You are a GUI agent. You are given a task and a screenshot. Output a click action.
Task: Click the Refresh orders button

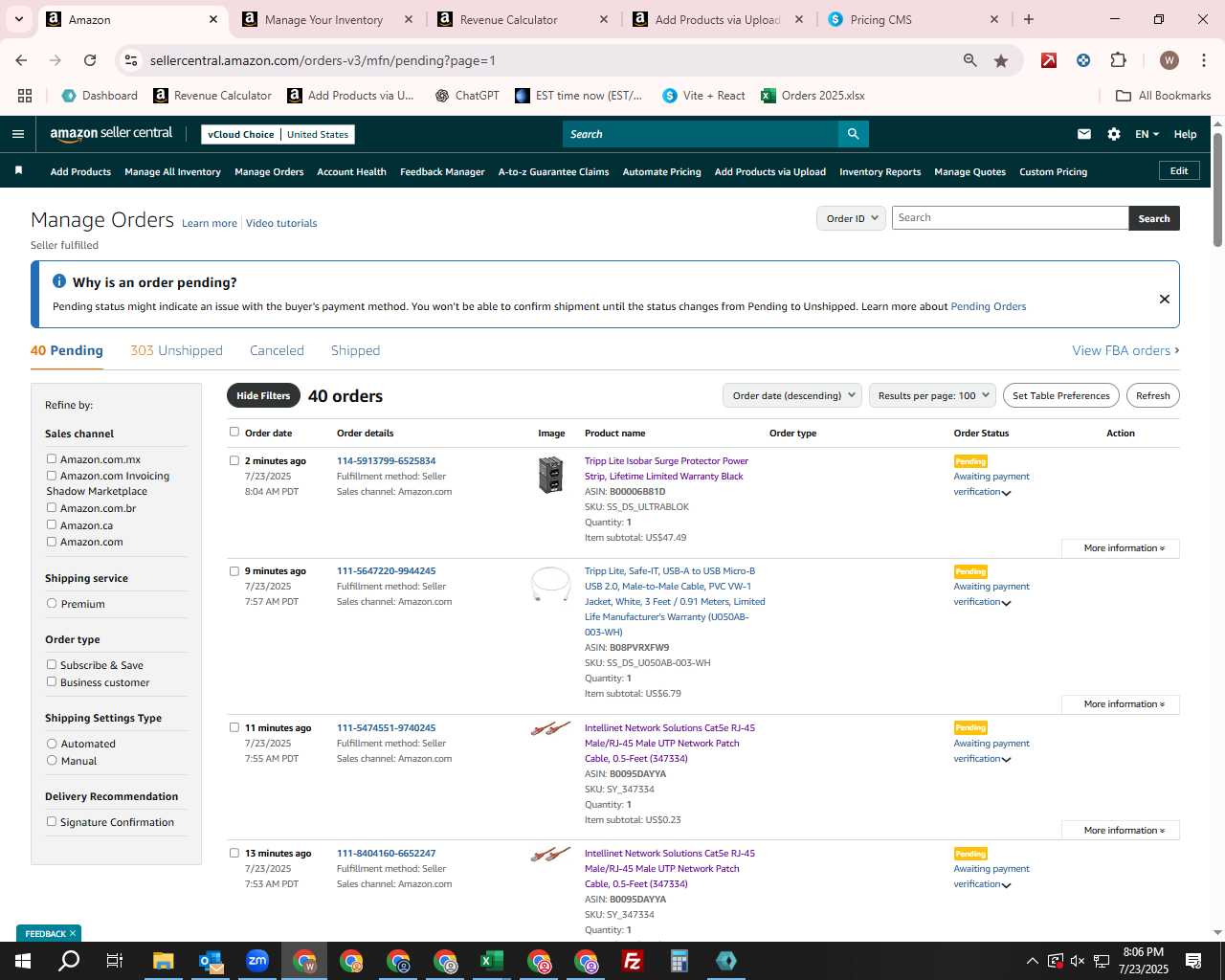pos(1152,395)
